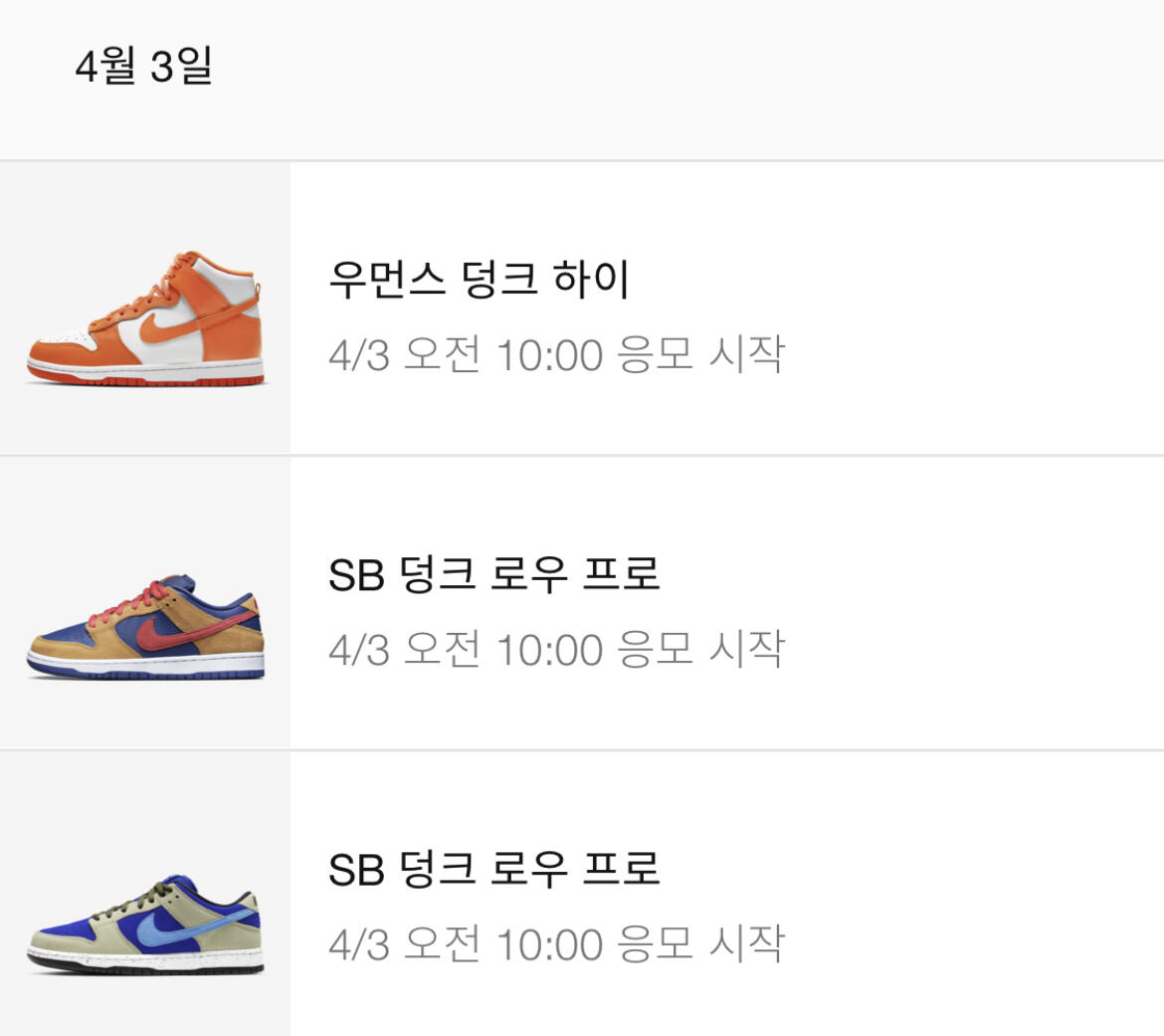Viewport: 1164px width, 1036px height.
Task: Select the 우먼스 덩크 하이 title
Action: click(x=479, y=280)
